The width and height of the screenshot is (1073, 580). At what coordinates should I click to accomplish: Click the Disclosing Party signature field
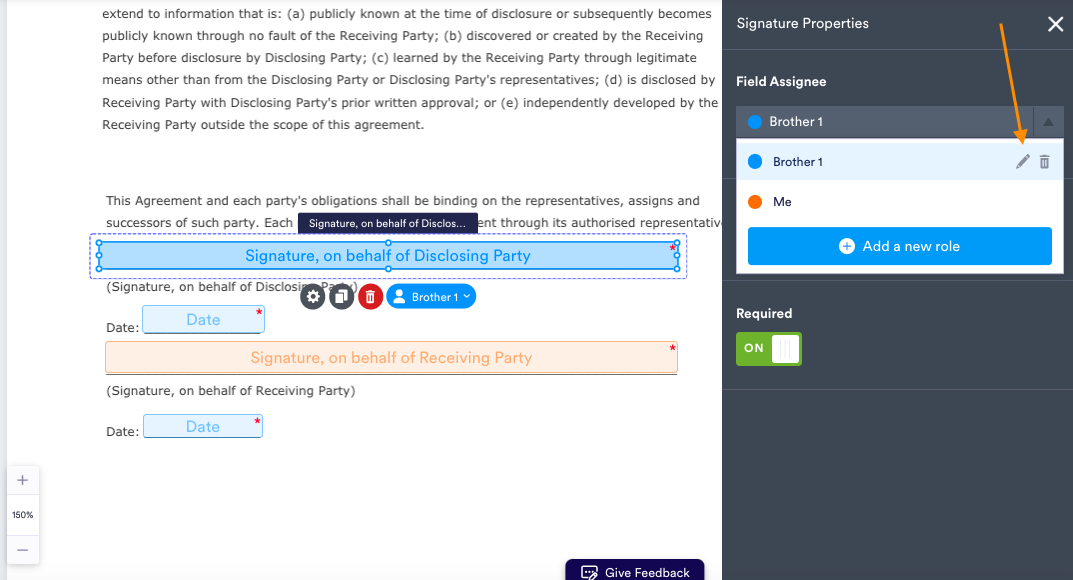(x=388, y=256)
